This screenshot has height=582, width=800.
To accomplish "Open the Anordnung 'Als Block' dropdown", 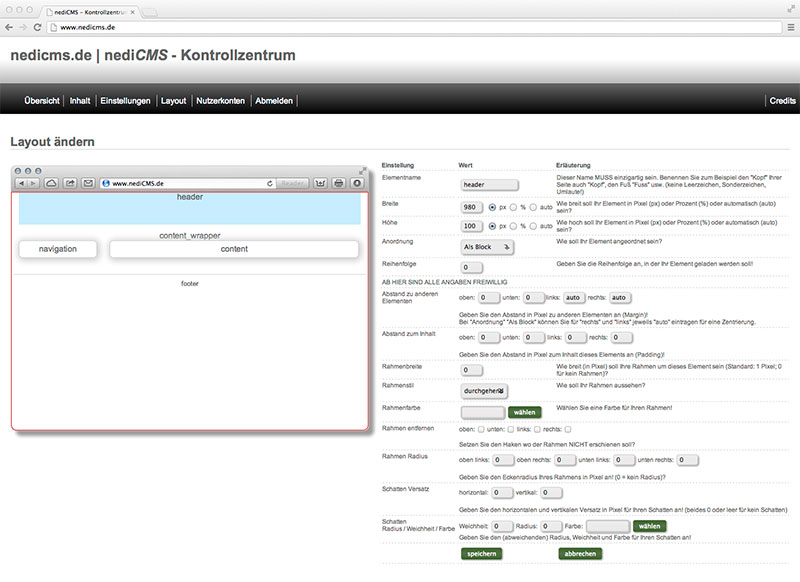I will coord(487,247).
